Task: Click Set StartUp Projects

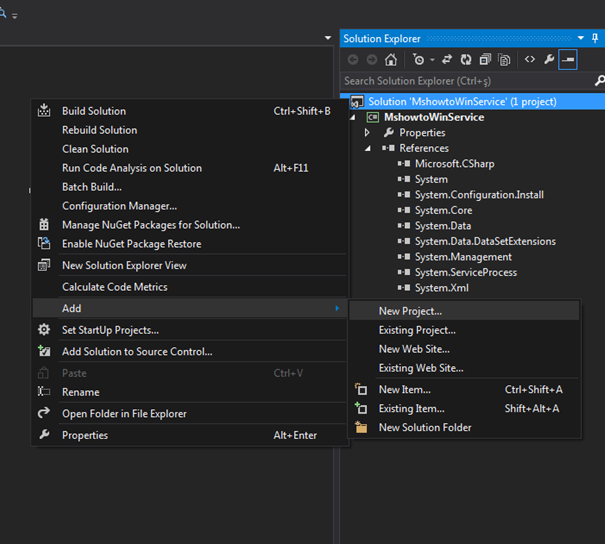Action: 189,330
